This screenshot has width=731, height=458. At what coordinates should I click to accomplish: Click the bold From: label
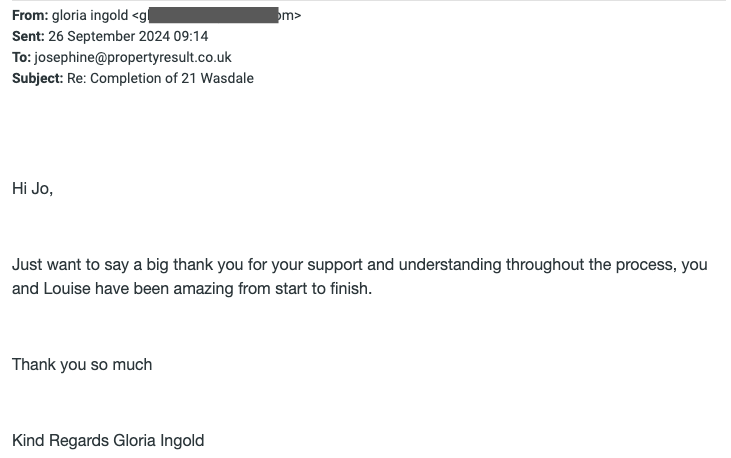coord(30,15)
